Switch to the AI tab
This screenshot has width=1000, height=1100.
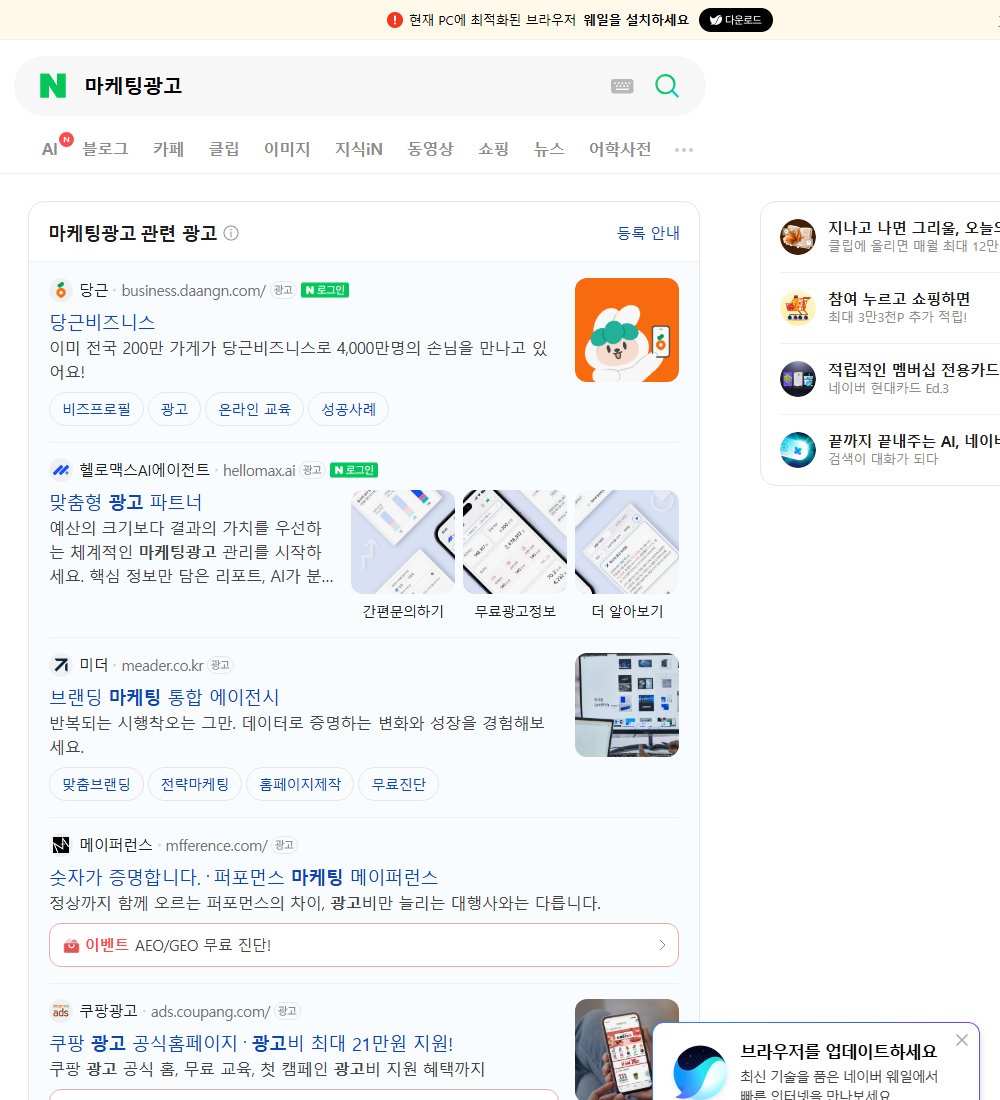point(50,149)
